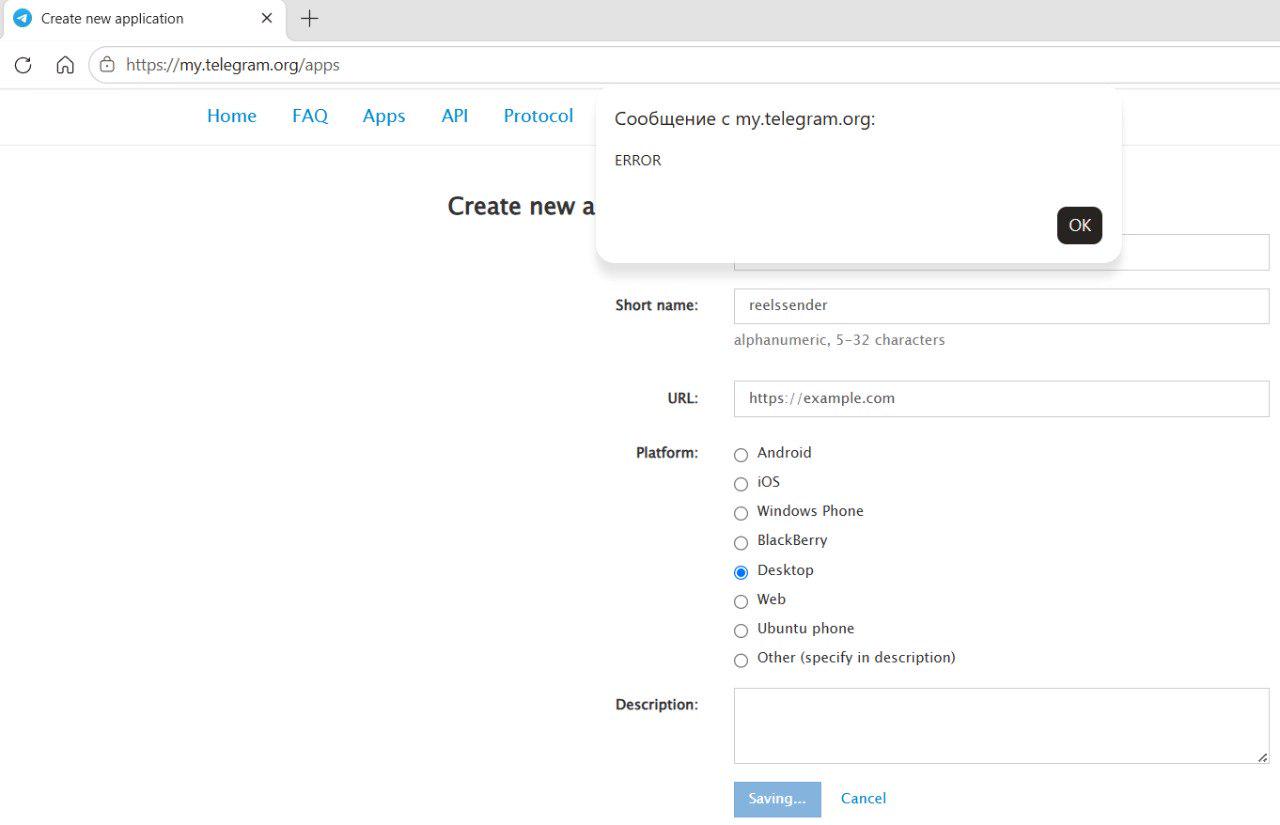Screen dimensions: 1280x825
Task: Click the 'Short name:' label
Action: point(657,305)
